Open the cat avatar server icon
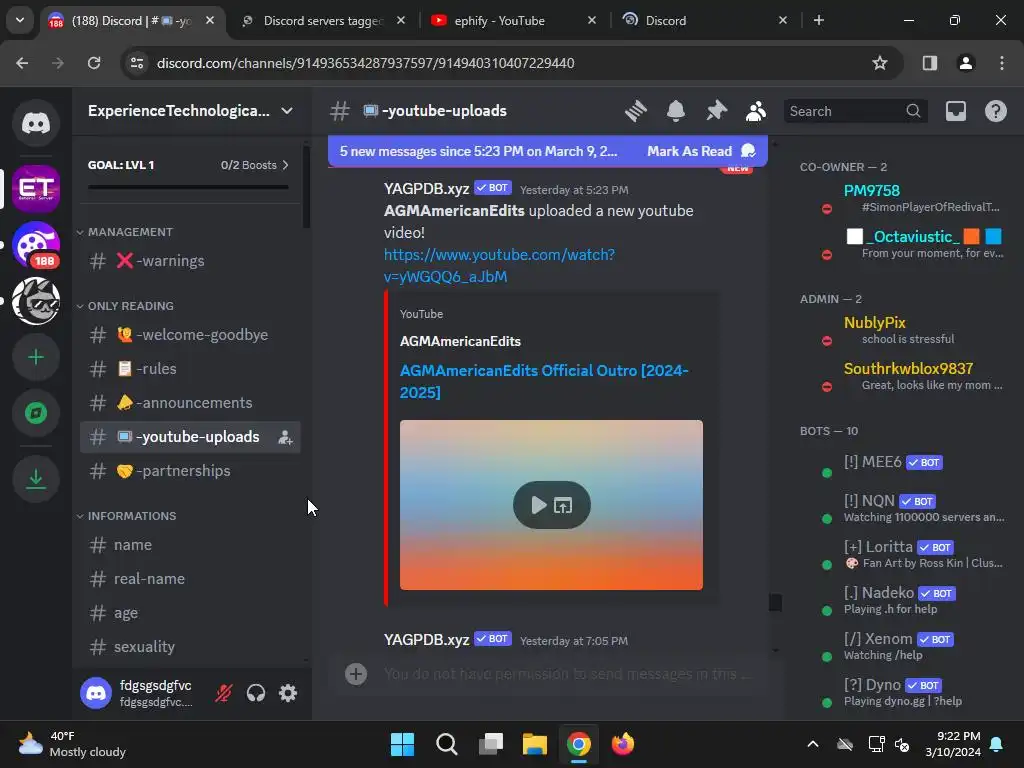 click(36, 301)
